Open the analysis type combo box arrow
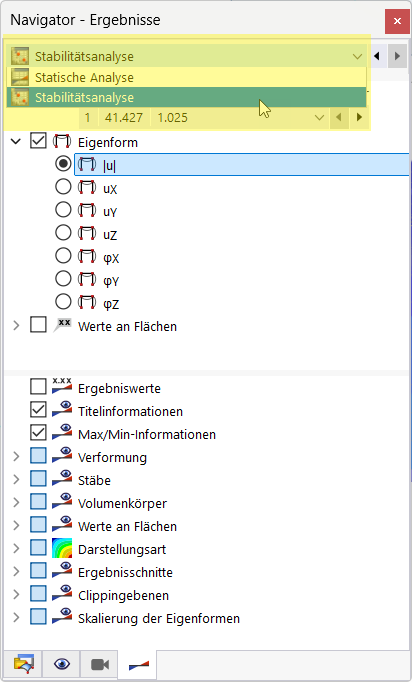412x682 pixels. 357,57
